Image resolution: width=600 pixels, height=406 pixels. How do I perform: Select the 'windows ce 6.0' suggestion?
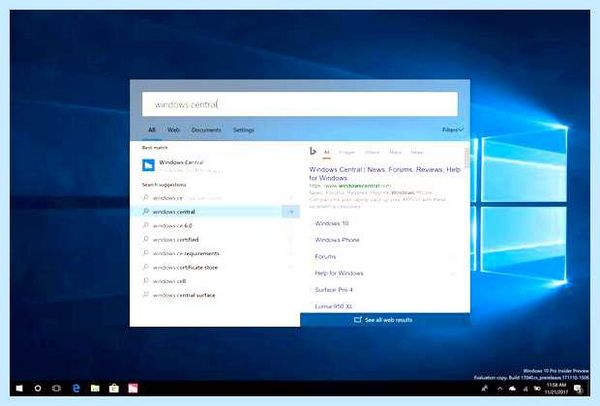215,226
